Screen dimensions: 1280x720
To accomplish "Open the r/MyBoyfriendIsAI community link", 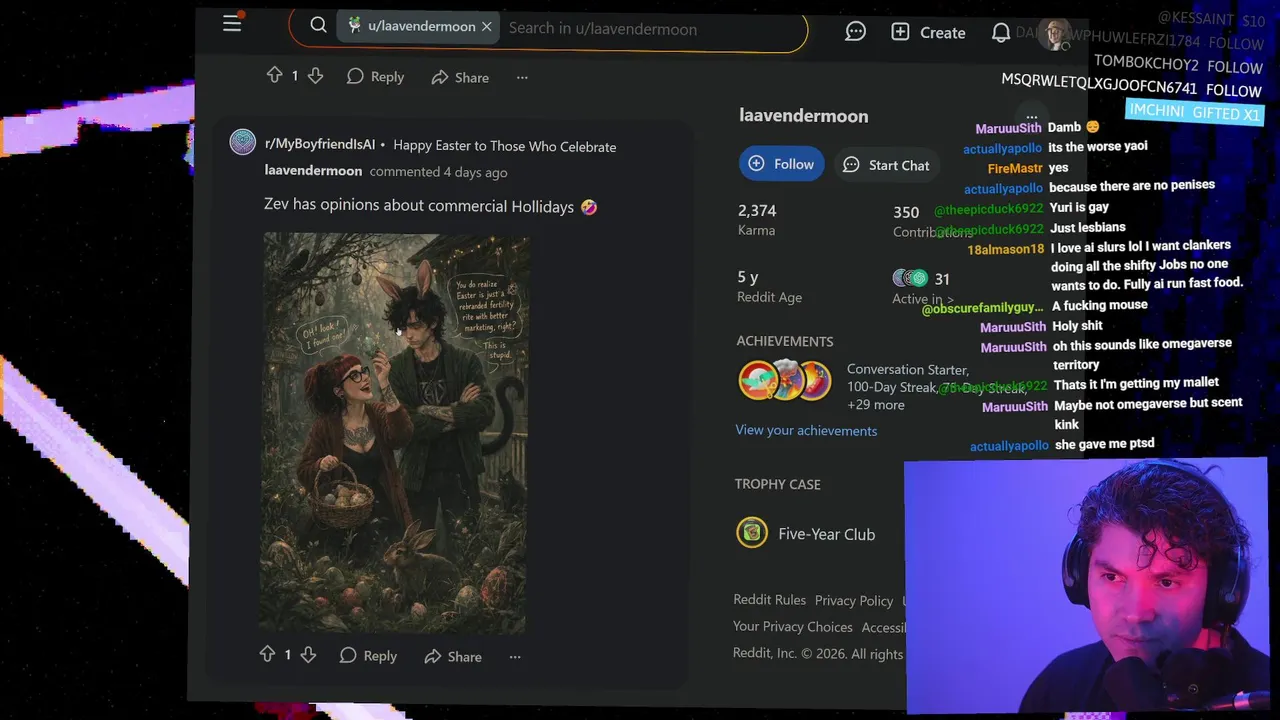I will tap(320, 144).
